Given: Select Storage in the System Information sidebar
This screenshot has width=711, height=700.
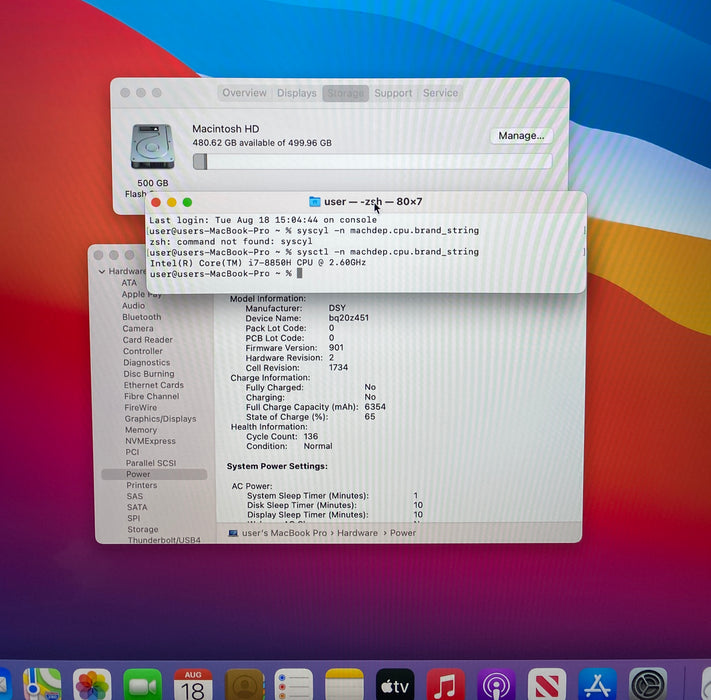Looking at the screenshot, I should pyautogui.click(x=143, y=529).
